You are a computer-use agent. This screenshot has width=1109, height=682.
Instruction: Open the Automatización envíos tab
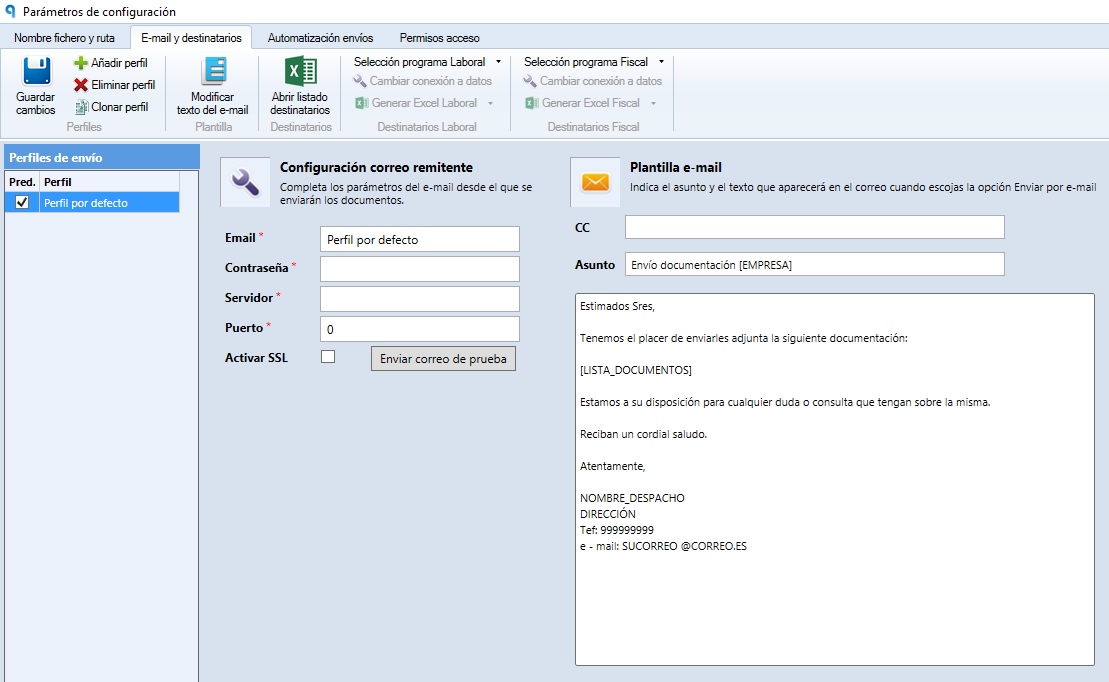click(320, 37)
